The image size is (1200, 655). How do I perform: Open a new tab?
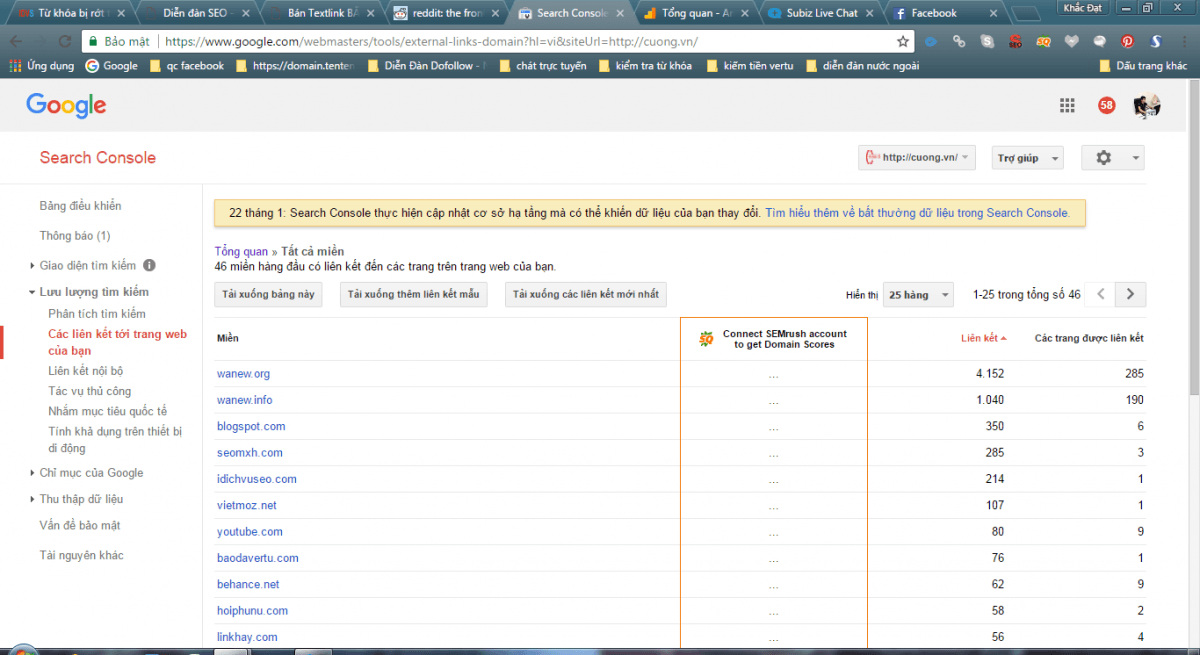point(1025,14)
